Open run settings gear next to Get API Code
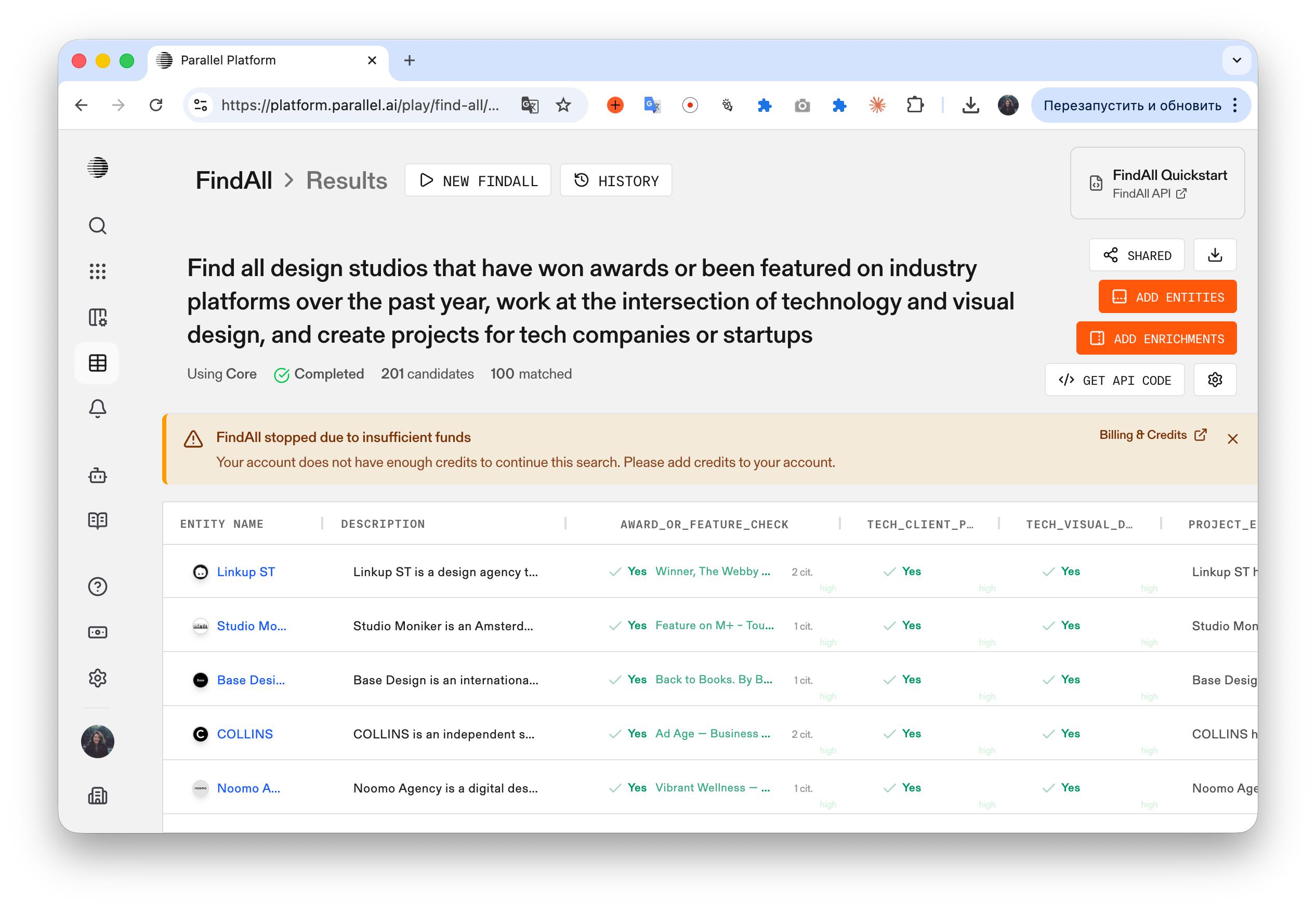 tap(1215, 380)
